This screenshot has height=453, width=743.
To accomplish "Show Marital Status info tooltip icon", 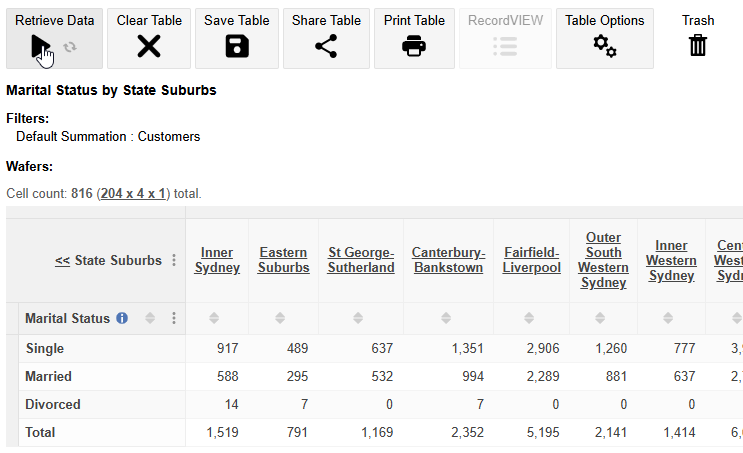I will (x=122, y=318).
